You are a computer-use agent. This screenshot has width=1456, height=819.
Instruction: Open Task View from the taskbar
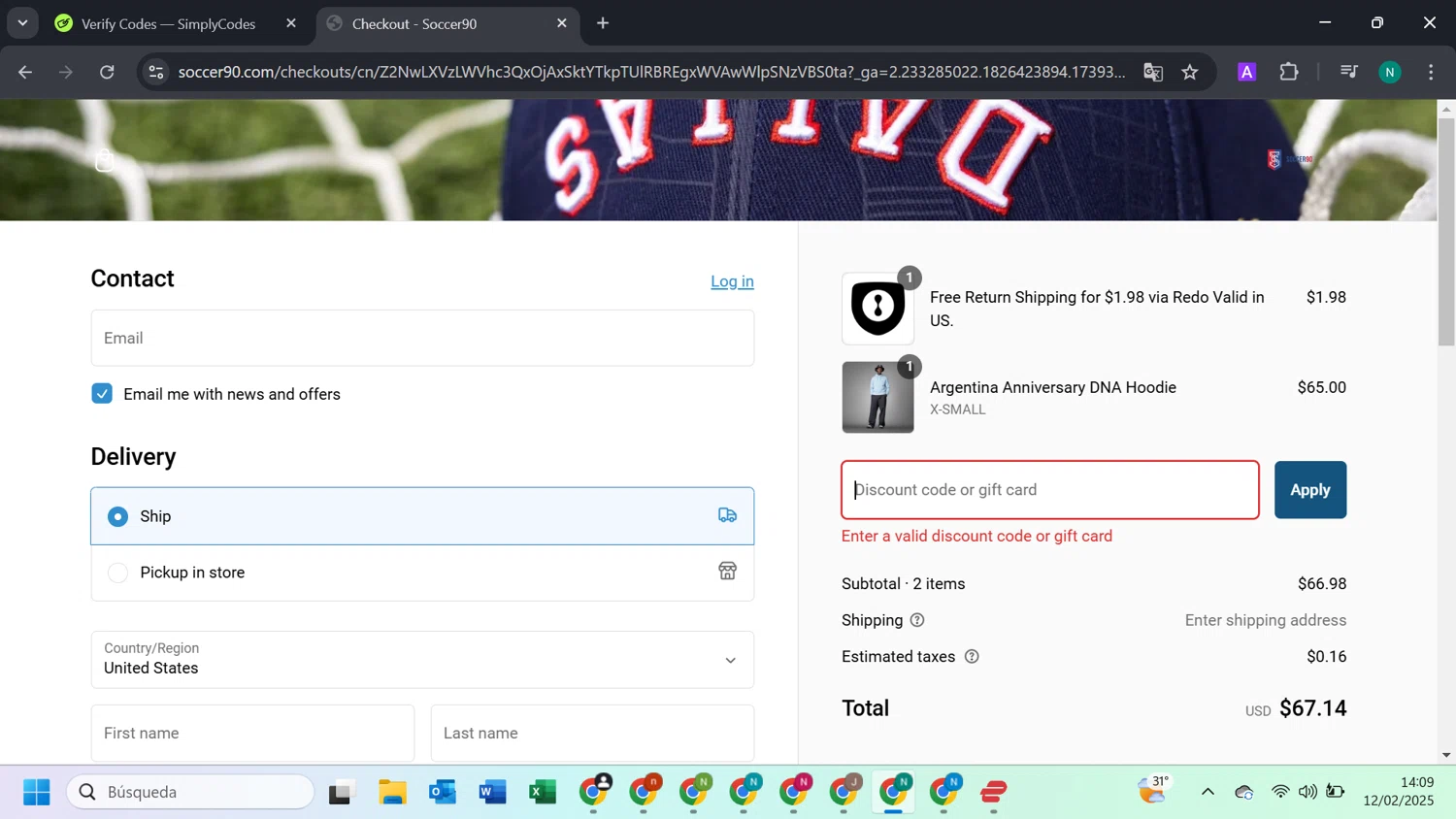341,792
